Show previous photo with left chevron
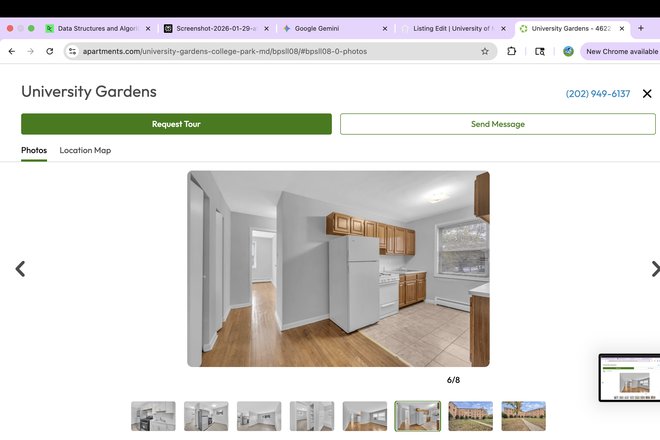 click(x=20, y=269)
